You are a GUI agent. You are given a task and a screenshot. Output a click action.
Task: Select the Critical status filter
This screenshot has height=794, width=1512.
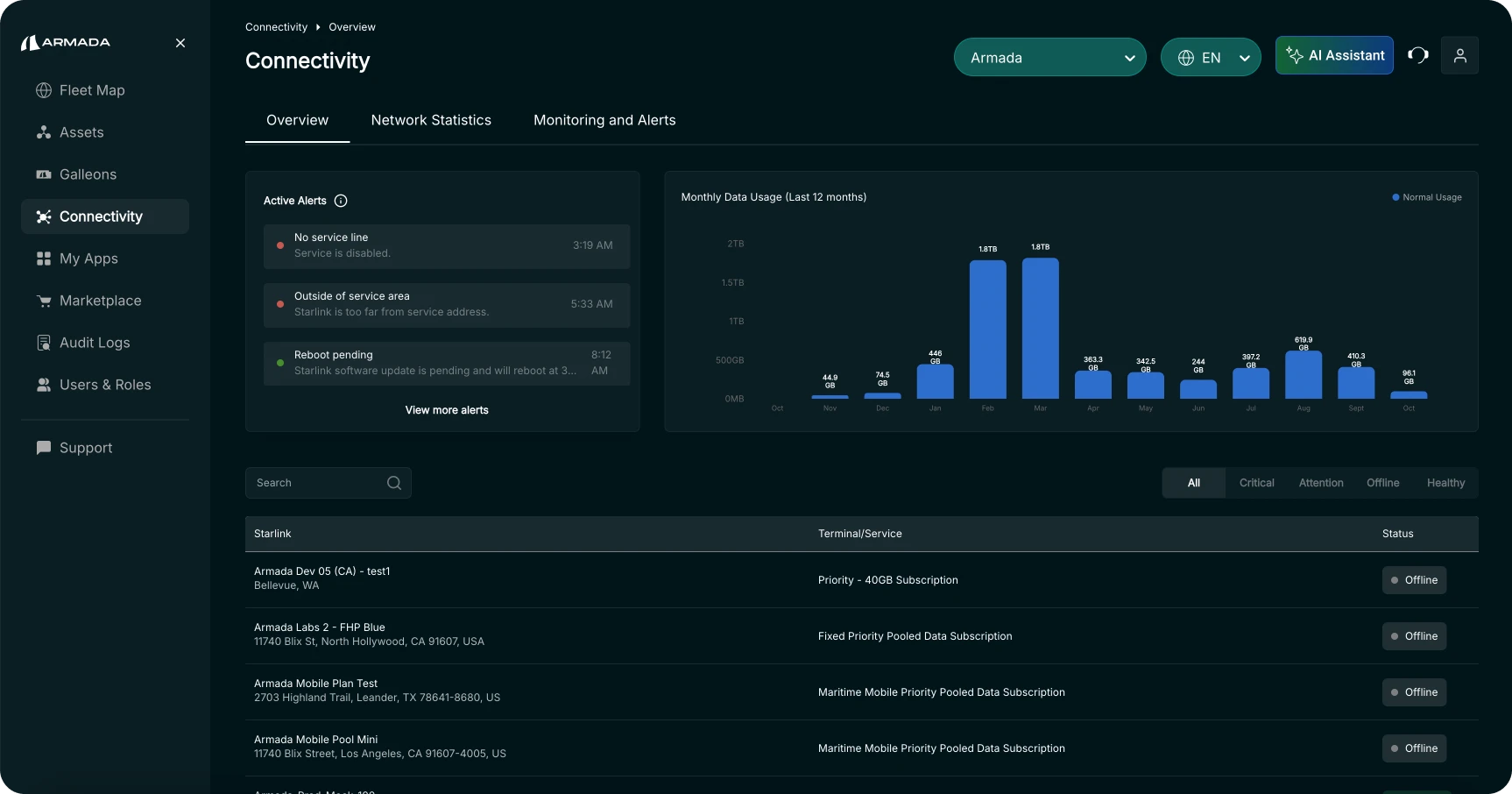coord(1256,483)
